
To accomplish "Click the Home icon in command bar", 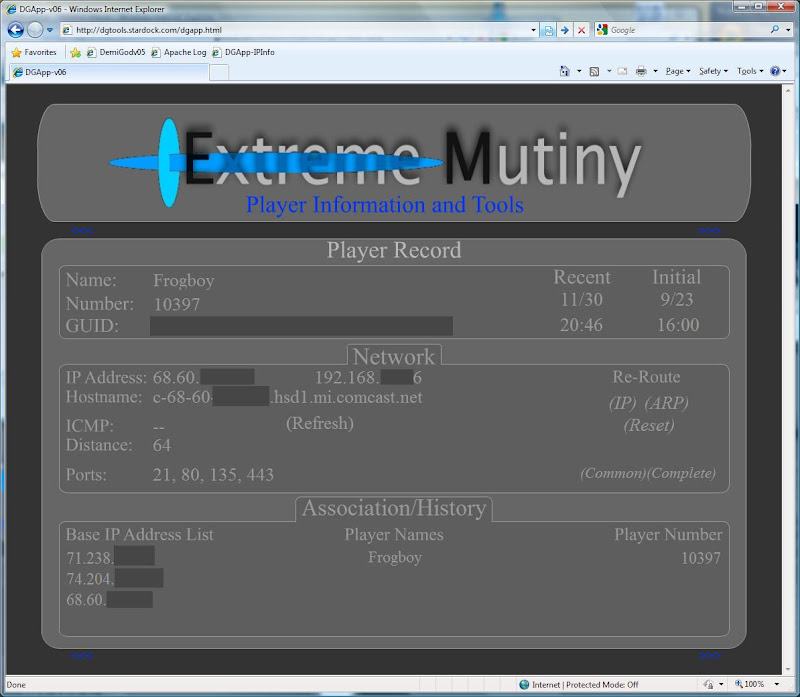I will [565, 71].
